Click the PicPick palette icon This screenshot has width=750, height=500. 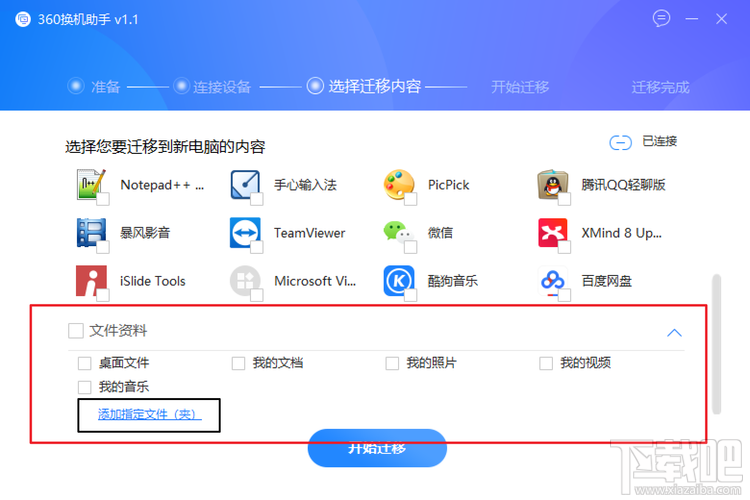[398, 184]
